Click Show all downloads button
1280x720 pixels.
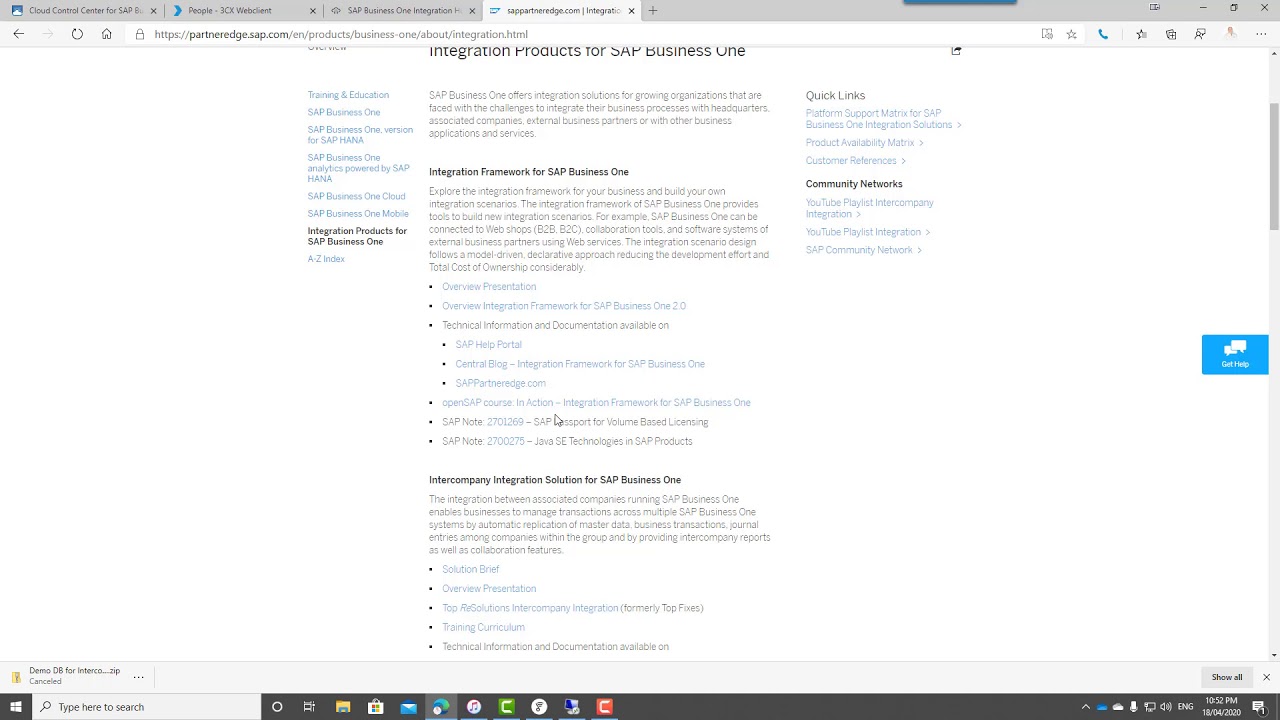coord(1227,677)
